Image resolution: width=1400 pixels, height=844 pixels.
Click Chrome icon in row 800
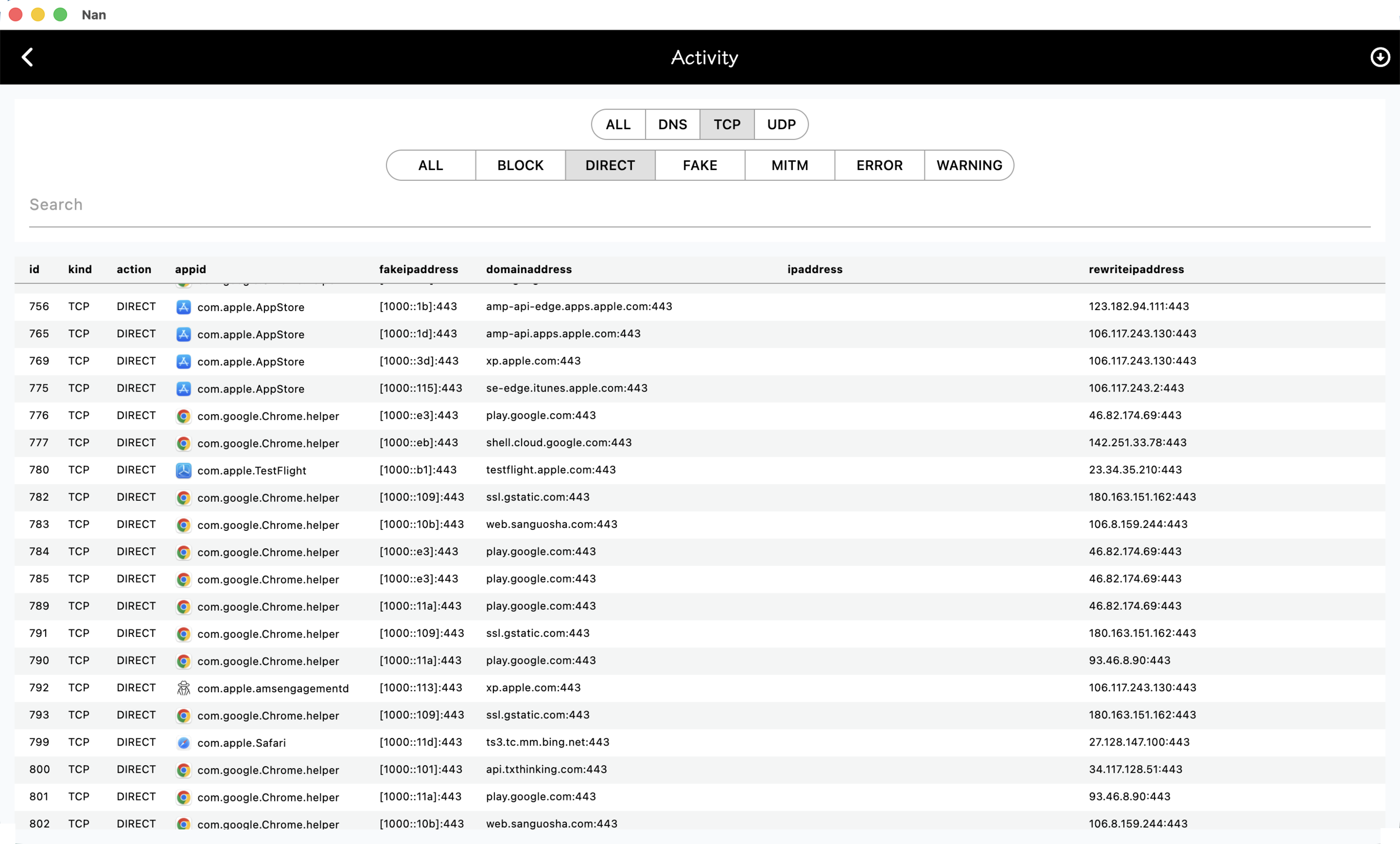tap(183, 770)
